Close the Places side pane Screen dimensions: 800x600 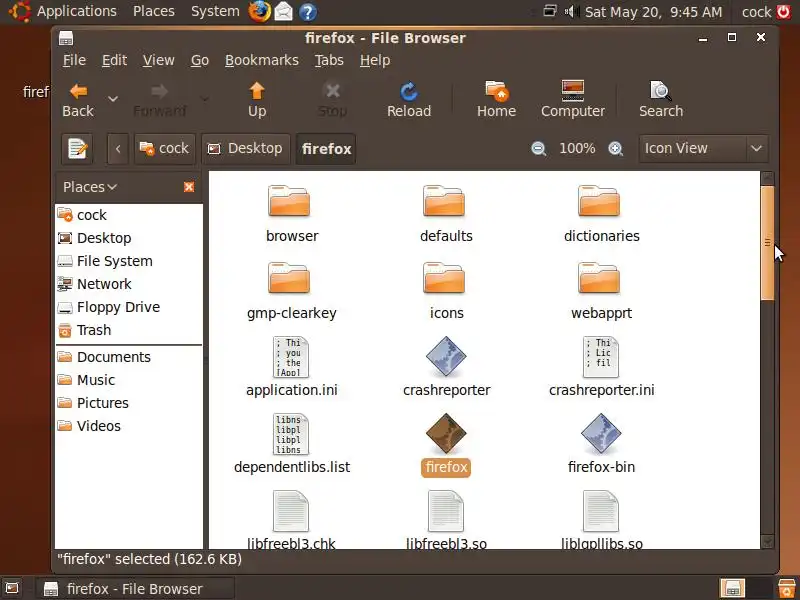(189, 187)
